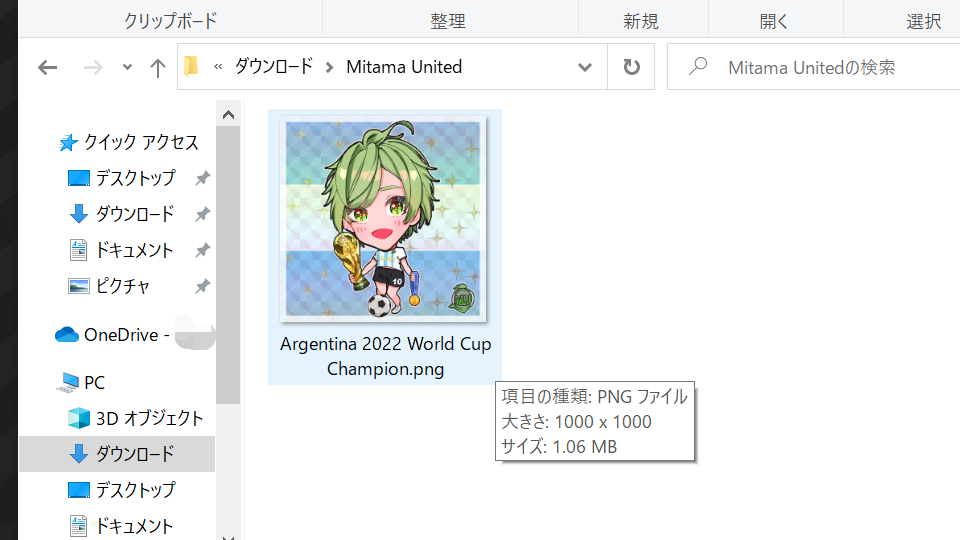Click pin icon beside pinned ダウンロード
960x540 pixels.
[x=203, y=214]
